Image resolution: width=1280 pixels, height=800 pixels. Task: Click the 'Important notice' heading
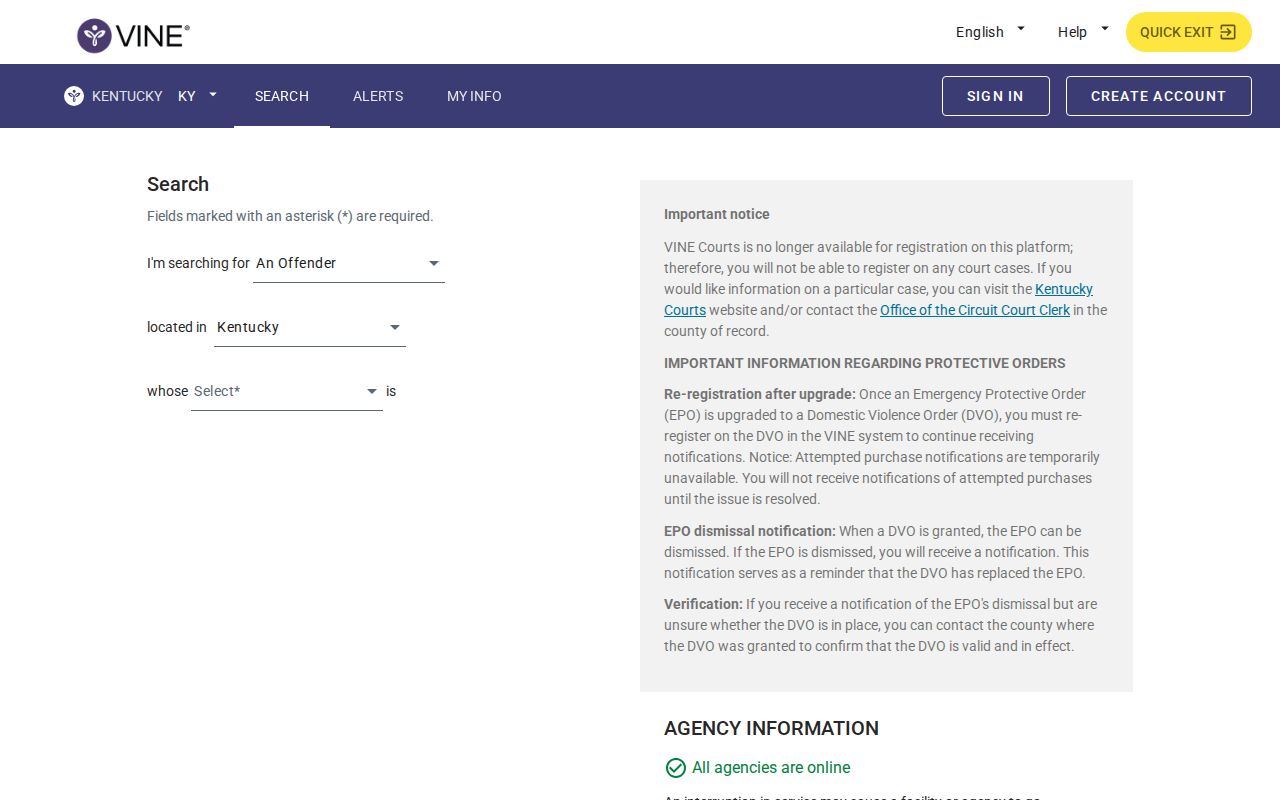point(717,214)
